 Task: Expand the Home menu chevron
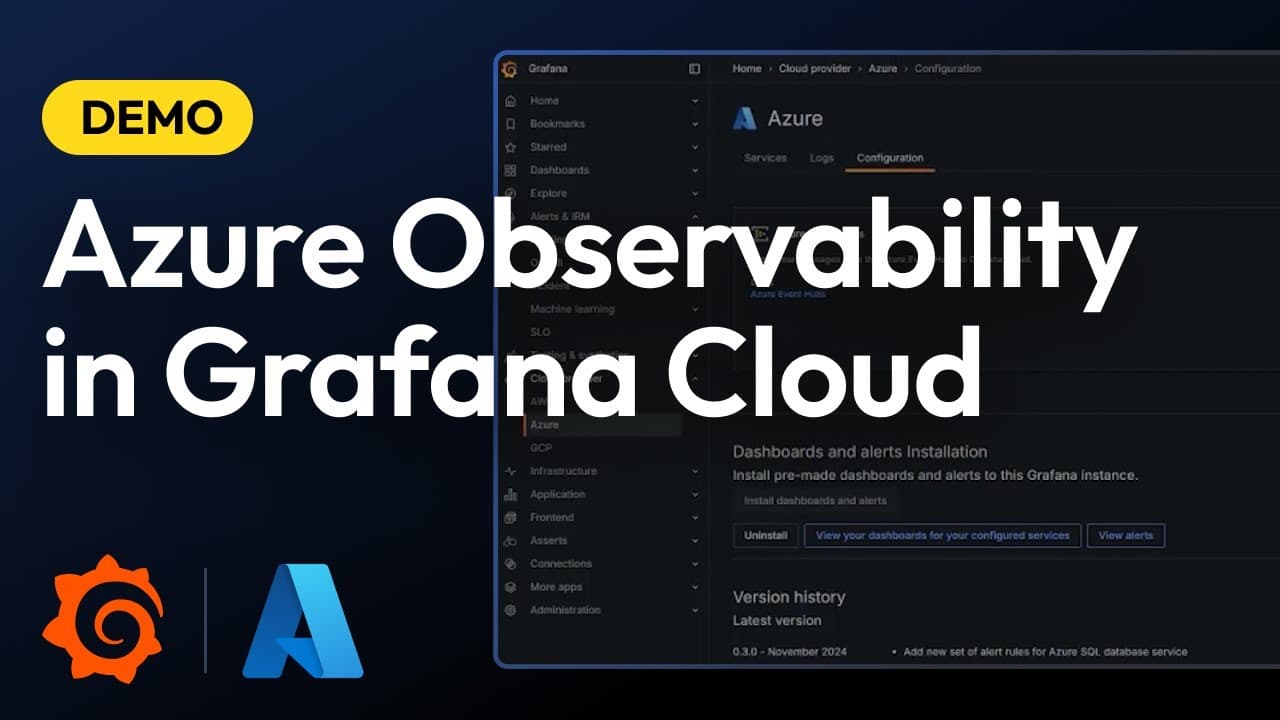pos(695,101)
